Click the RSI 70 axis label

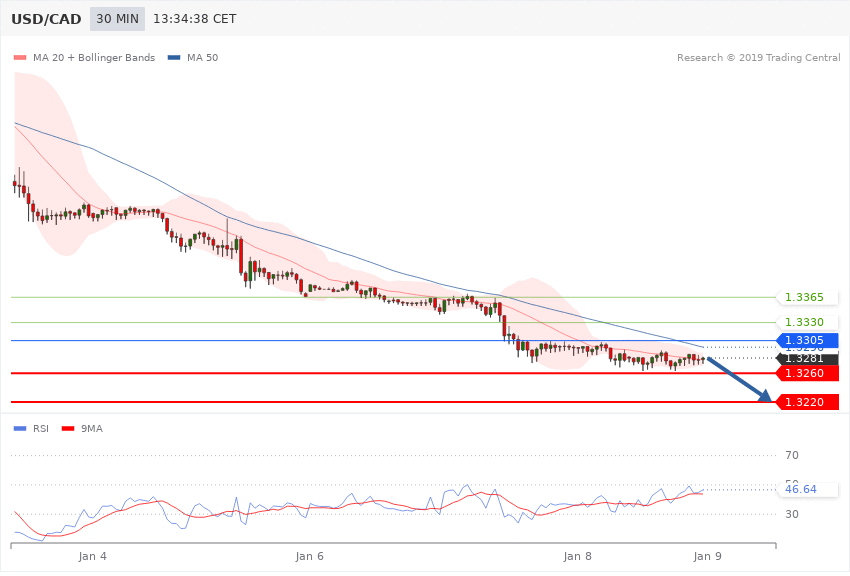tap(792, 455)
